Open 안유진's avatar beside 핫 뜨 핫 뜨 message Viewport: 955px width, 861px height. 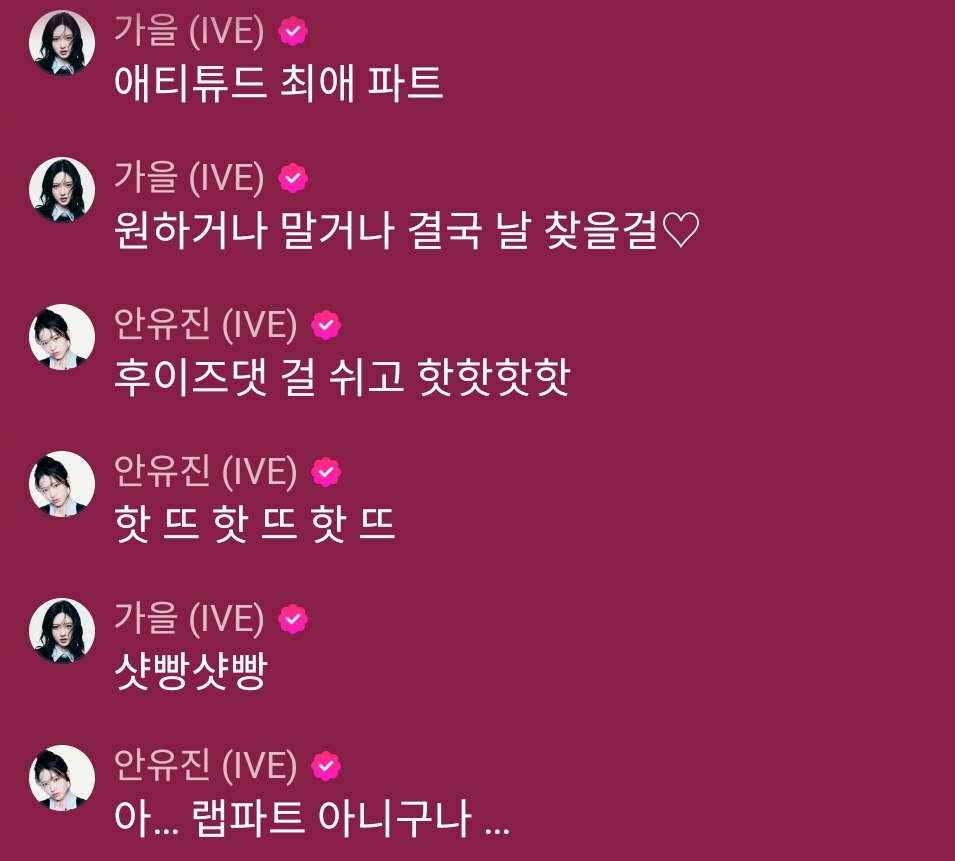click(62, 483)
